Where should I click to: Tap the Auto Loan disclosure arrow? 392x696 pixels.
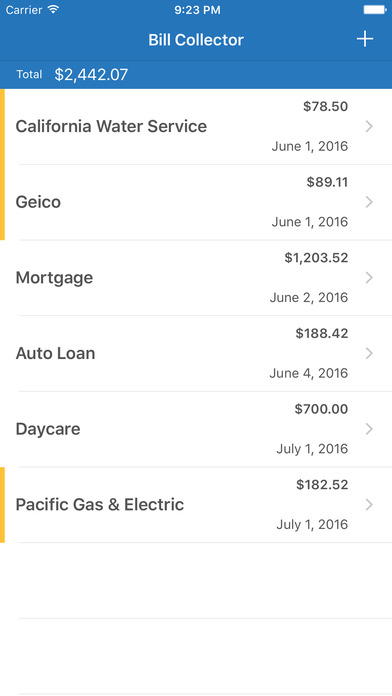point(369,353)
